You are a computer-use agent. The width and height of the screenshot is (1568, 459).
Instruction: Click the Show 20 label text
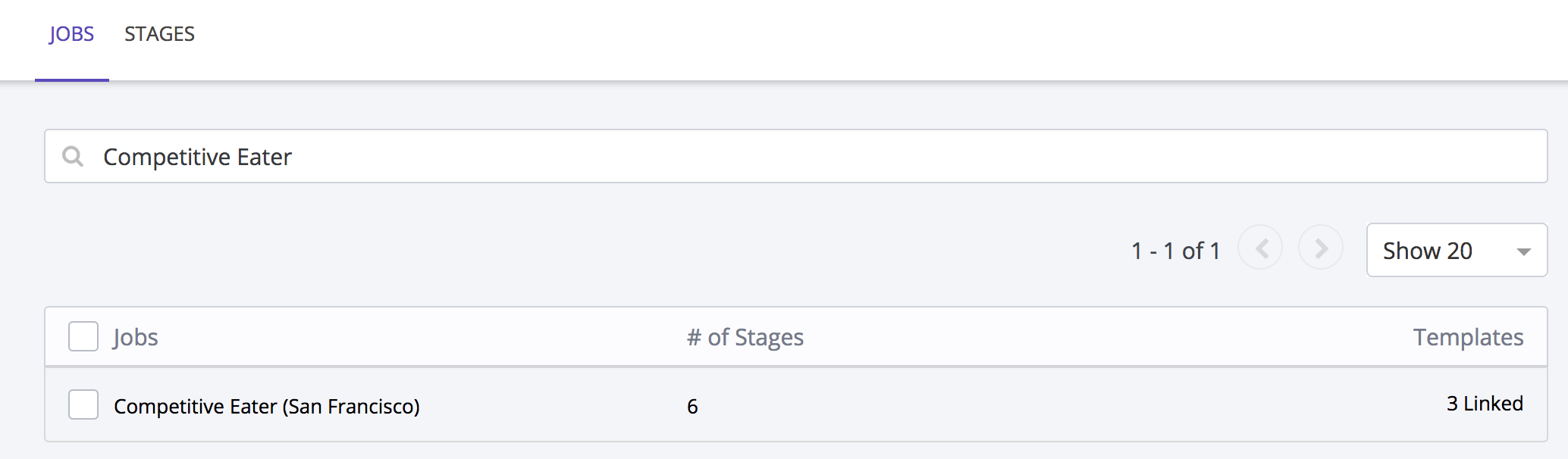[x=1427, y=251]
